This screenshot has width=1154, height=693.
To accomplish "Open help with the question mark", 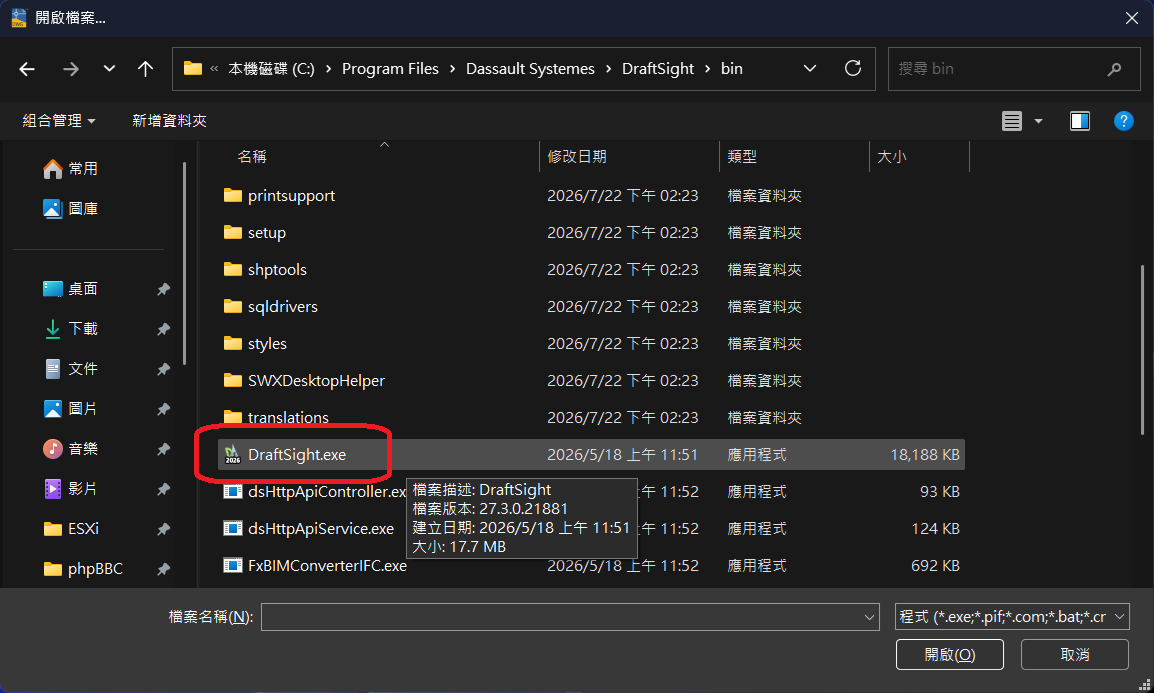I will tap(1124, 121).
